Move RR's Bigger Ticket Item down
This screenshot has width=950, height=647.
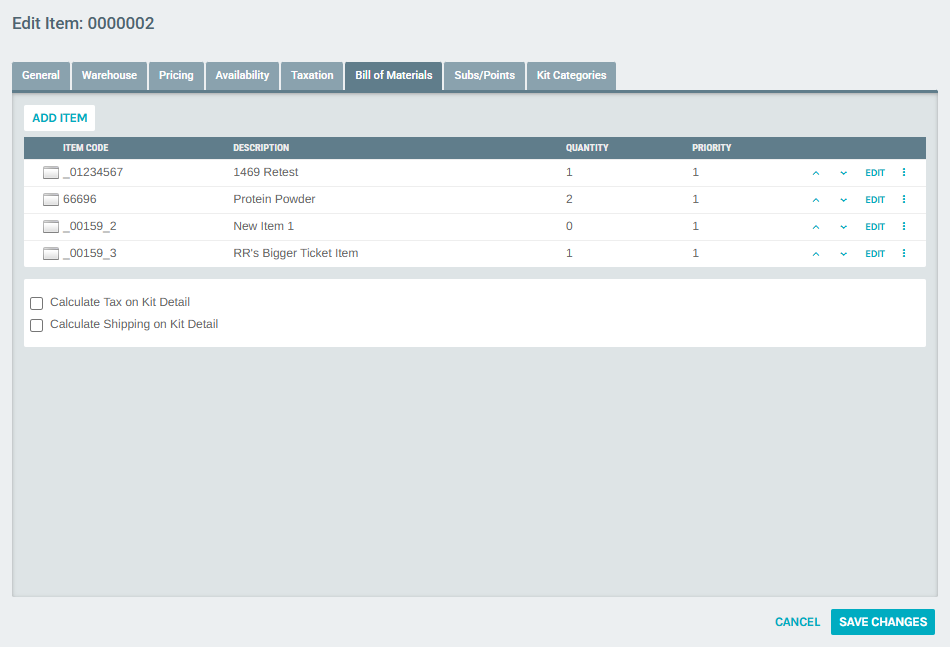pyautogui.click(x=843, y=253)
